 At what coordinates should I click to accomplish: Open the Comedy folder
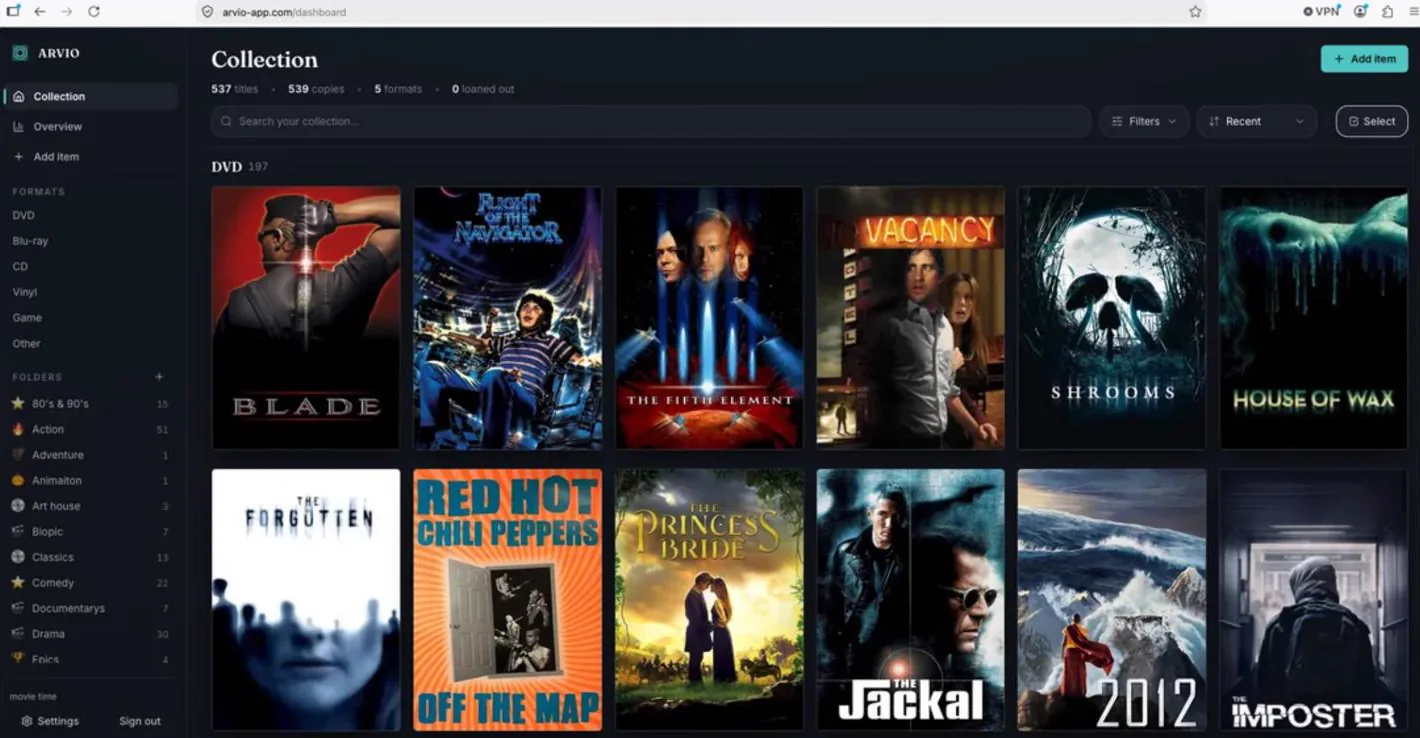[90, 582]
